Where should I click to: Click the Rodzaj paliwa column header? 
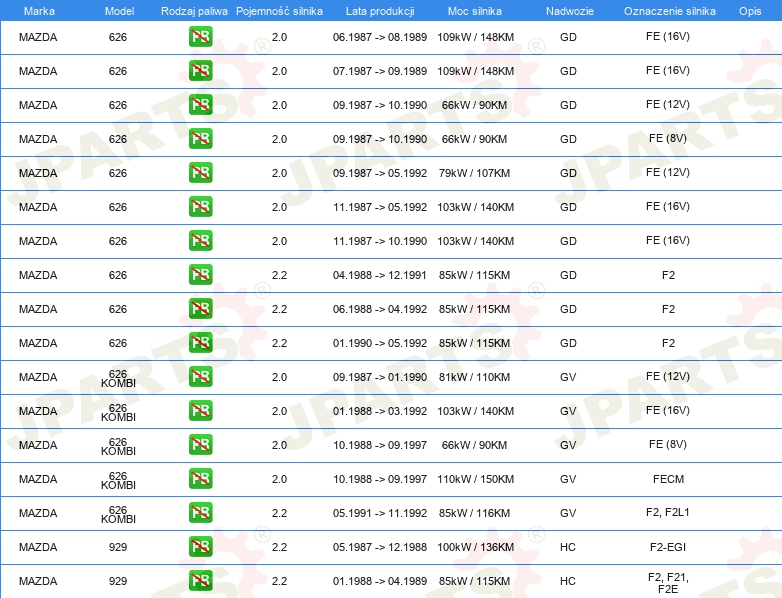[194, 11]
